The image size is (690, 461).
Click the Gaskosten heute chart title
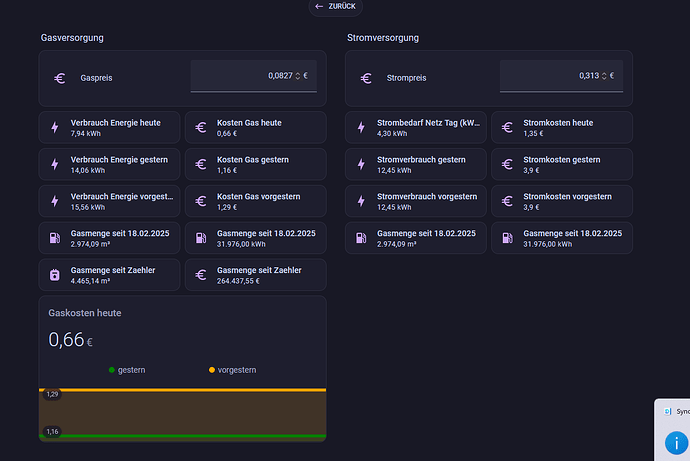tap(85, 313)
